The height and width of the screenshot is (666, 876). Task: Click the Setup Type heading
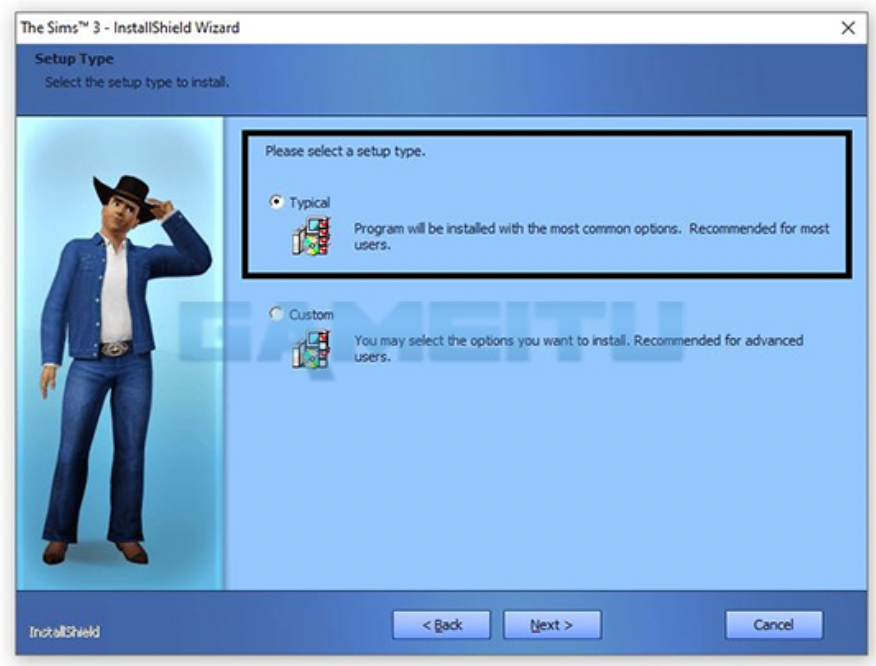(74, 59)
